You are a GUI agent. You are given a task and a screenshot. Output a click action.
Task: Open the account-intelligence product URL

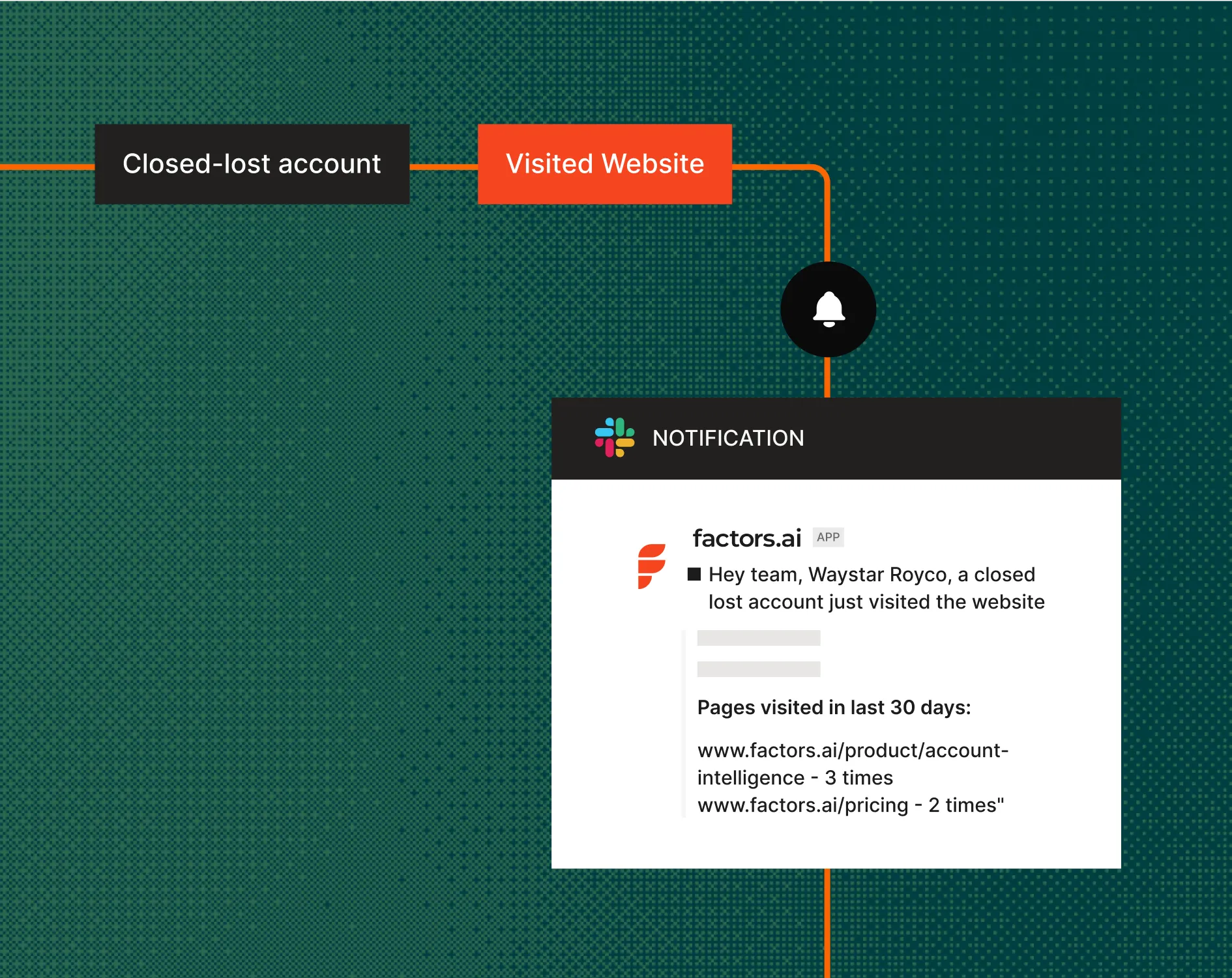tap(853, 764)
